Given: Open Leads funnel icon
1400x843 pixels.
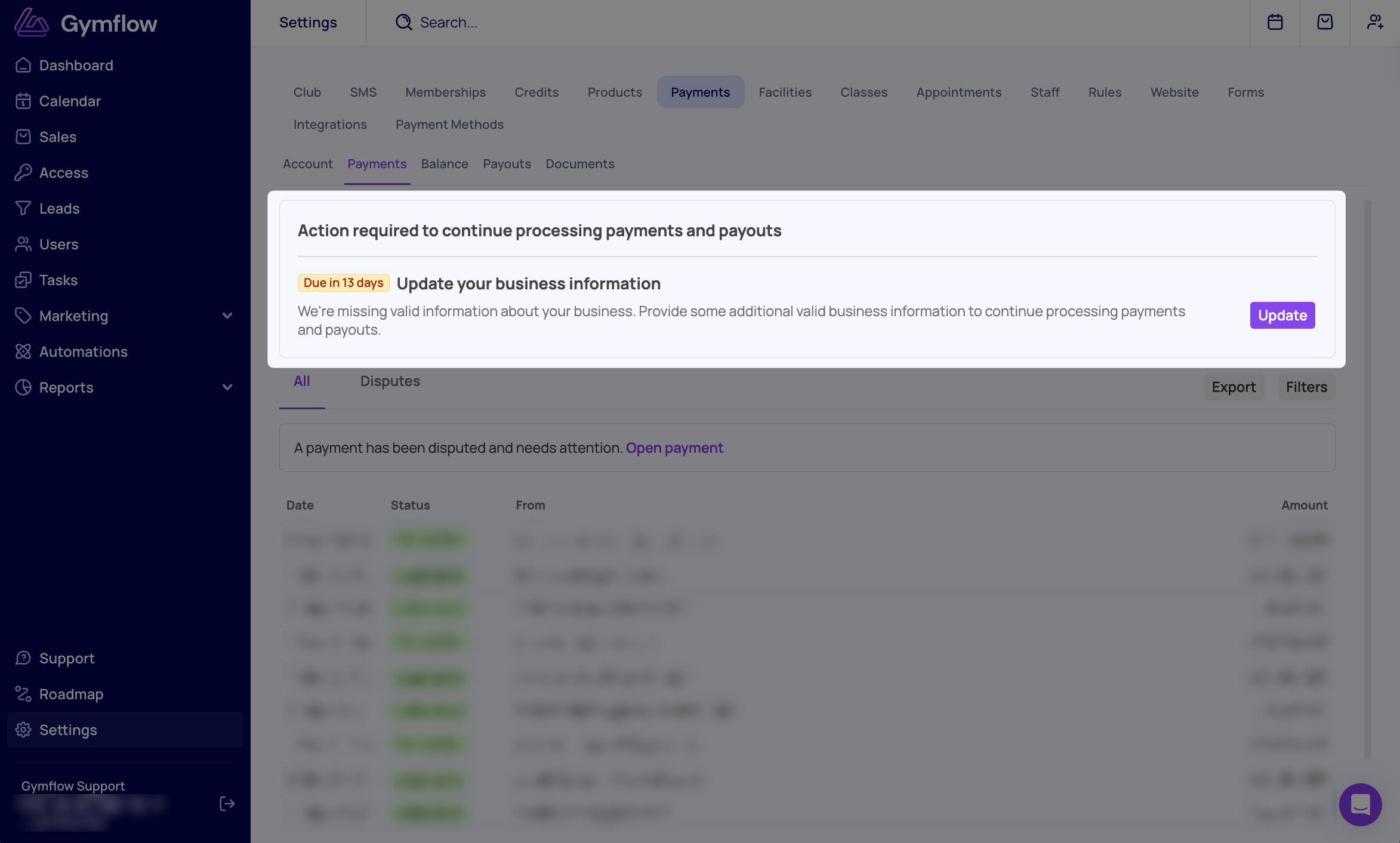Looking at the screenshot, I should tap(23, 208).
